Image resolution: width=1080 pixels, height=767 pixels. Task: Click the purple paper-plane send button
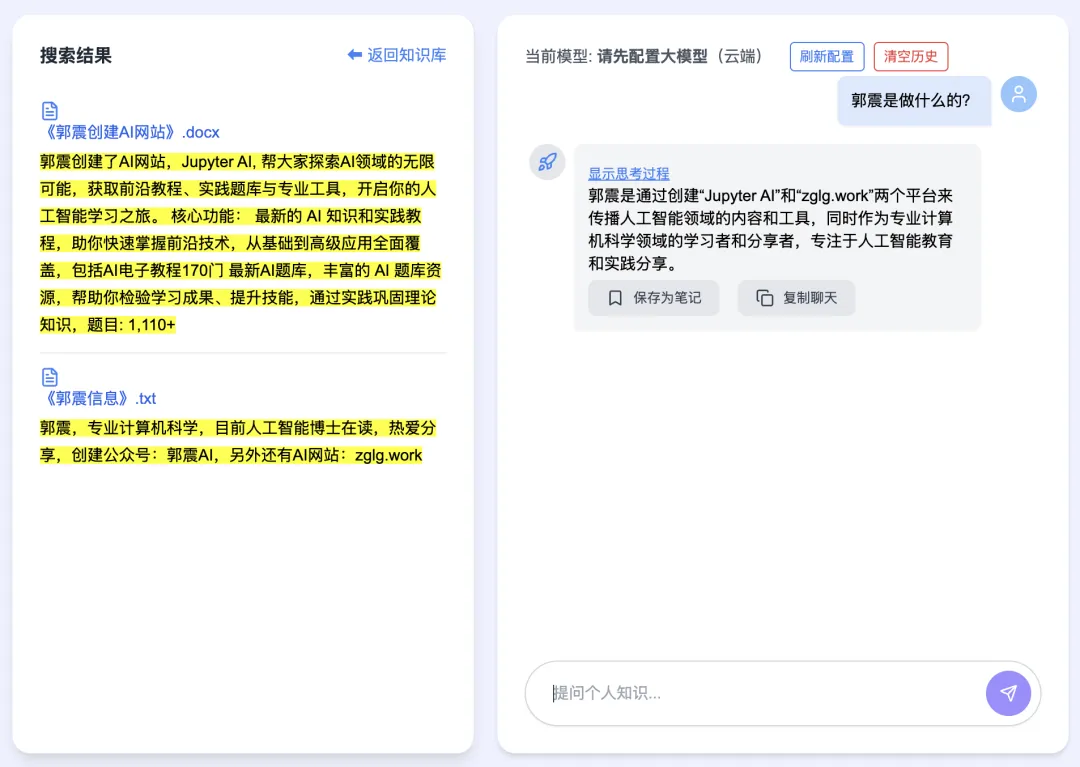pos(1008,693)
